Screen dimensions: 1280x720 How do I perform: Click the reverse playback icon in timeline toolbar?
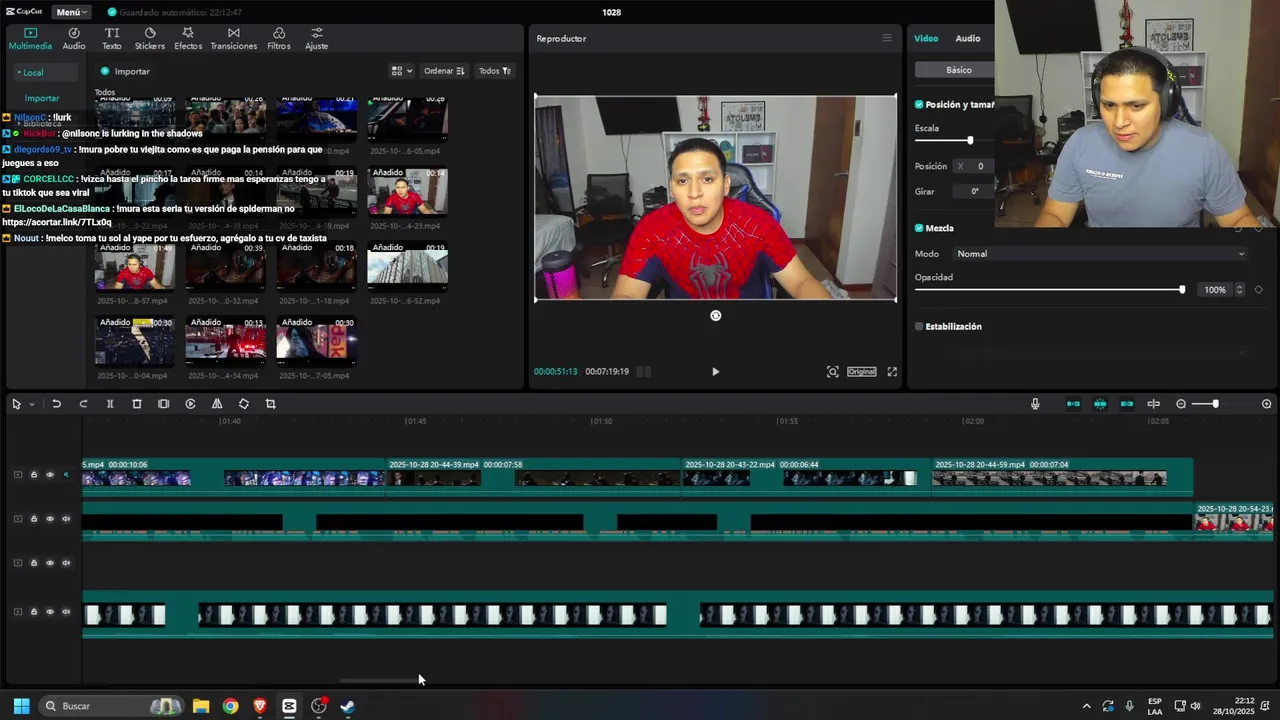pyautogui.click(x=190, y=404)
